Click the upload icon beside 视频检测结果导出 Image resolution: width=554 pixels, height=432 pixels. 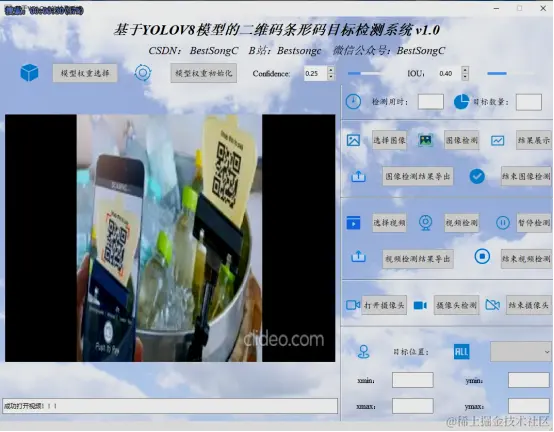[358, 256]
